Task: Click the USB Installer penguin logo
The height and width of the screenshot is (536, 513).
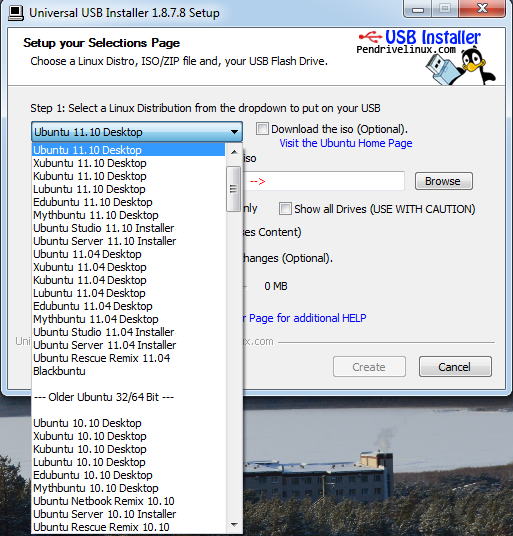Action: pyautogui.click(x=426, y=57)
